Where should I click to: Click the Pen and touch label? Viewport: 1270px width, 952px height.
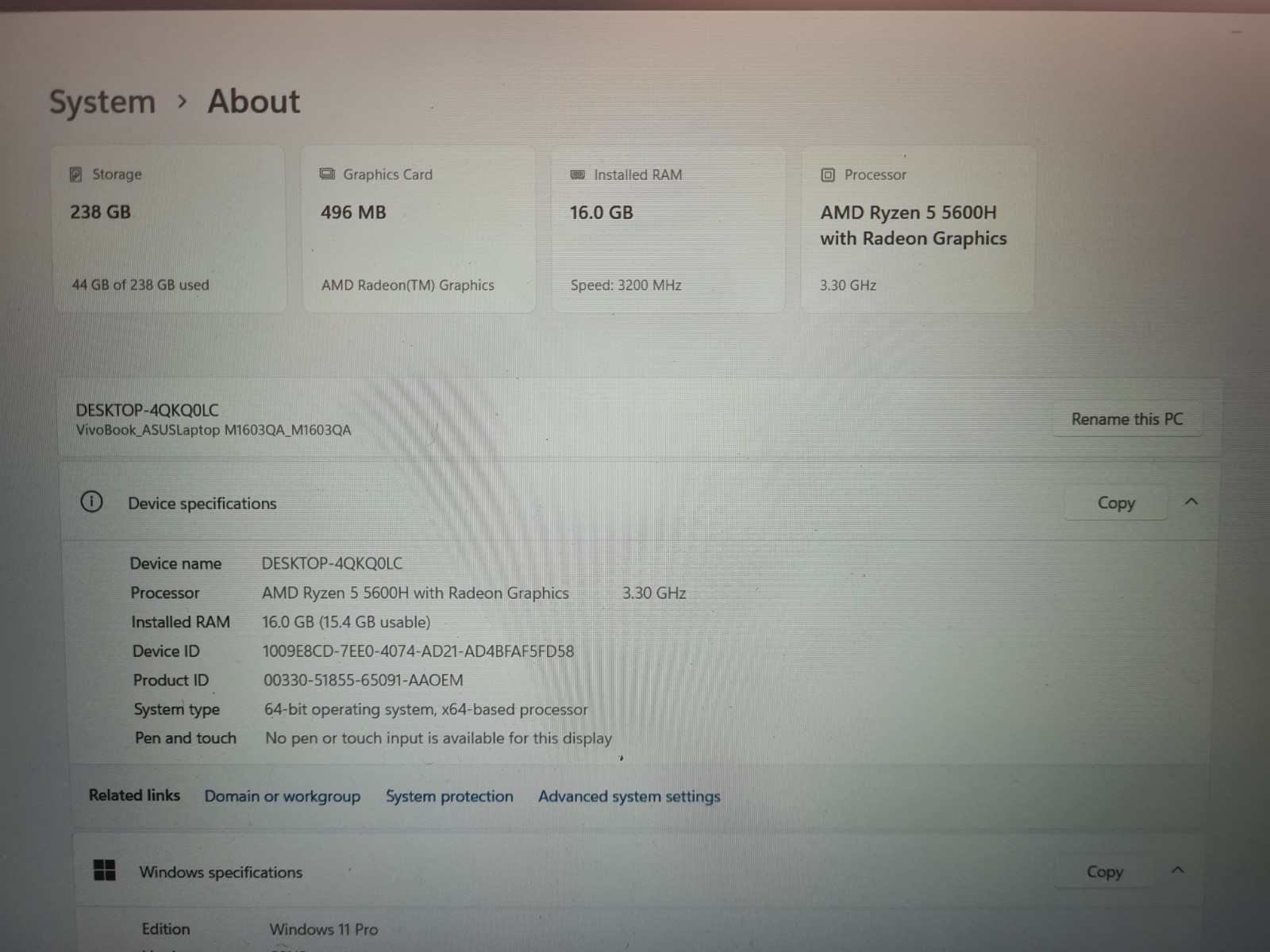coord(186,738)
